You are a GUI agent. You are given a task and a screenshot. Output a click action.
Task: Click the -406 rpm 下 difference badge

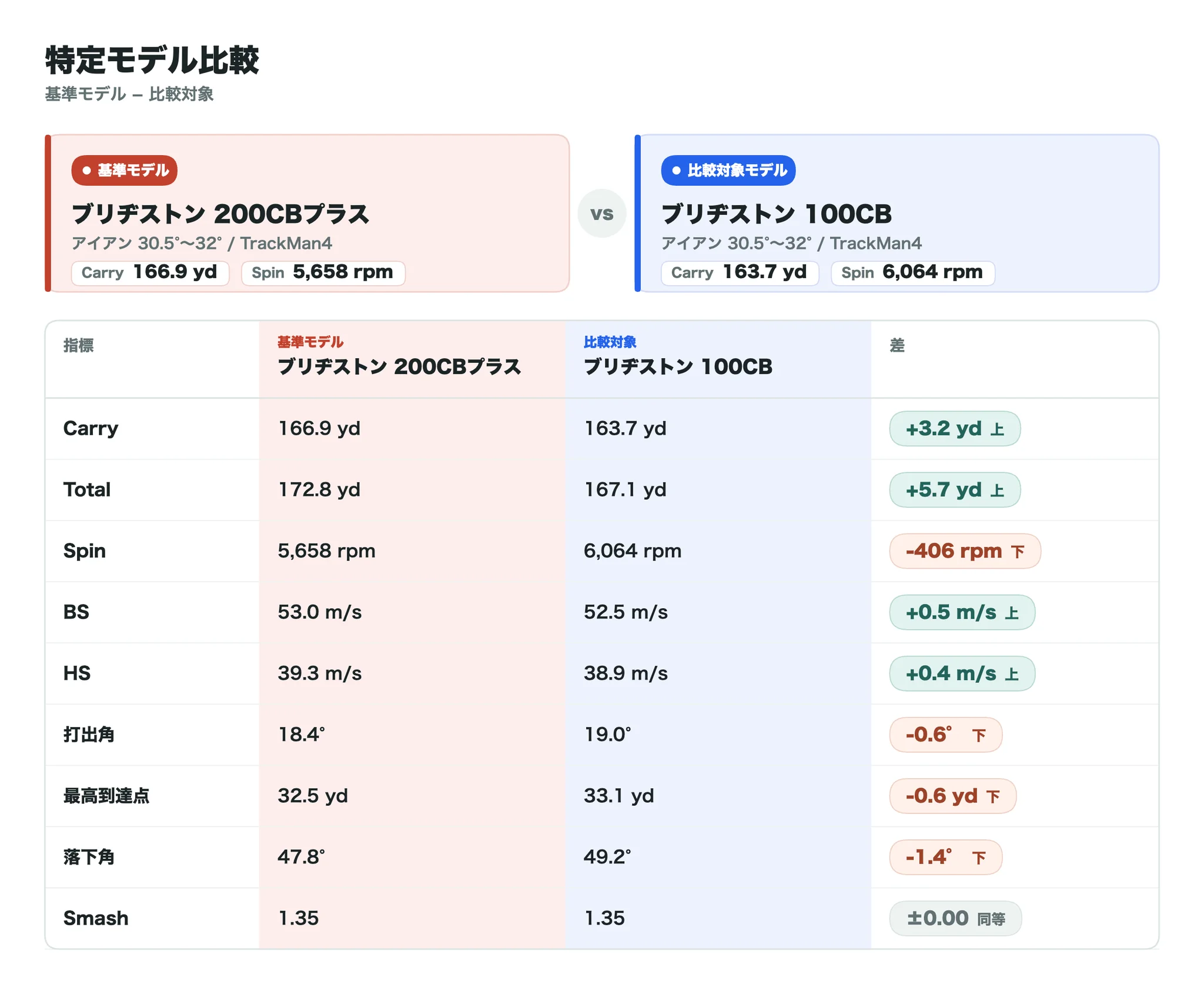pyautogui.click(x=965, y=551)
